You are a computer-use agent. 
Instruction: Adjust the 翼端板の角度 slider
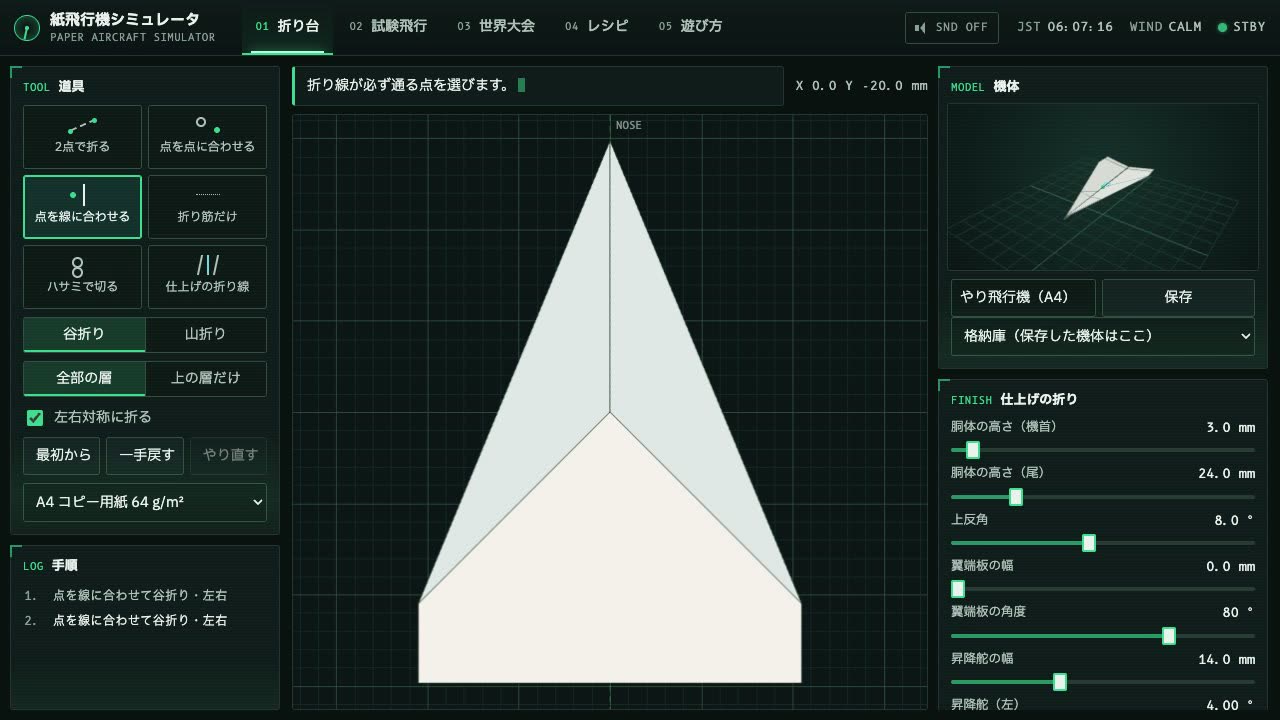click(x=1103, y=636)
